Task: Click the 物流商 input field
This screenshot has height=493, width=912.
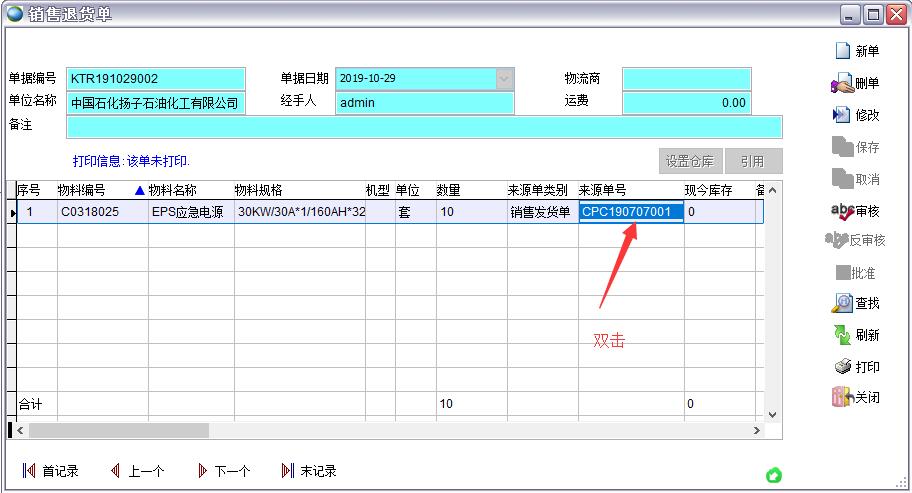Action: tap(686, 79)
